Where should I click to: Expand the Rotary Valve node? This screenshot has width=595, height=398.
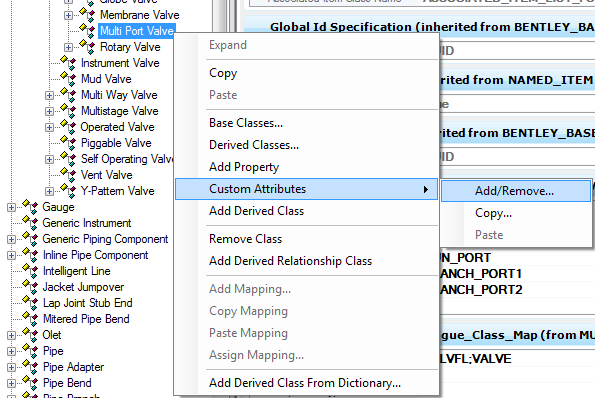pyautogui.click(x=68, y=47)
